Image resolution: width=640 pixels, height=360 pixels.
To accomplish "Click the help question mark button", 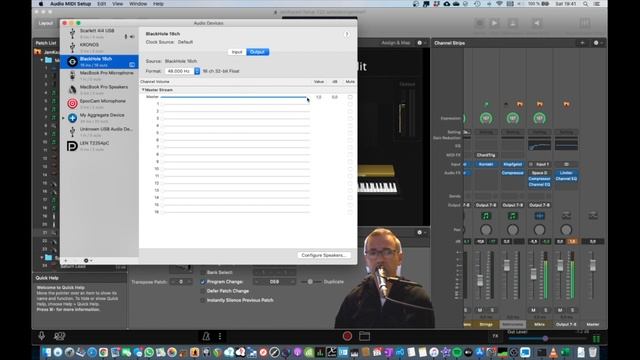I will pos(347,34).
